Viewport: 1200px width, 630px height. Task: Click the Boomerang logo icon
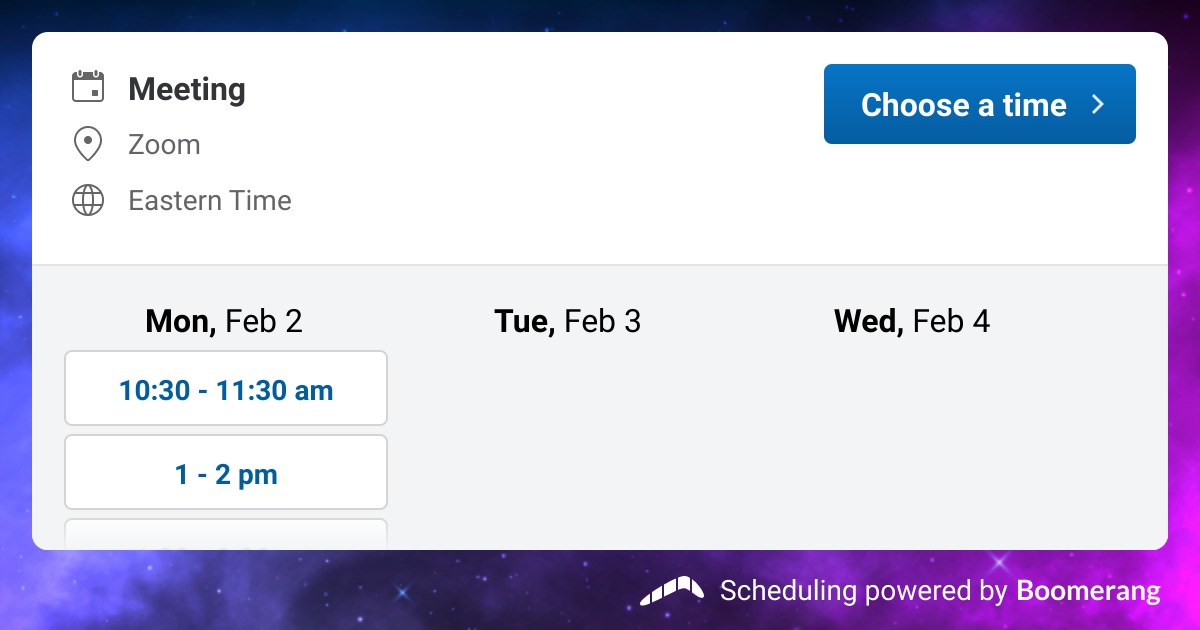pos(672,591)
